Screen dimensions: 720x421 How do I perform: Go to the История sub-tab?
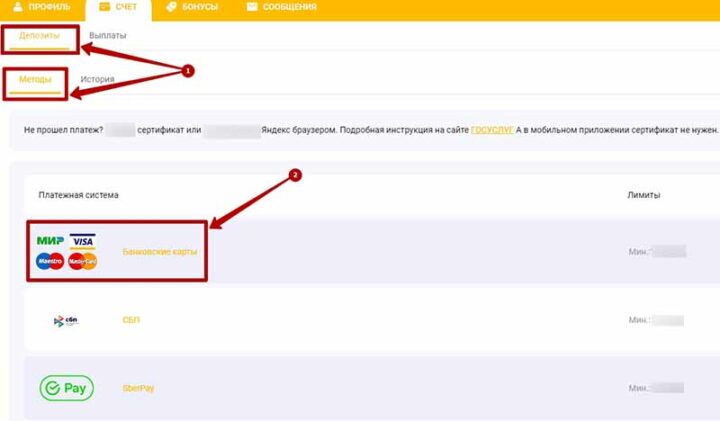[97, 79]
